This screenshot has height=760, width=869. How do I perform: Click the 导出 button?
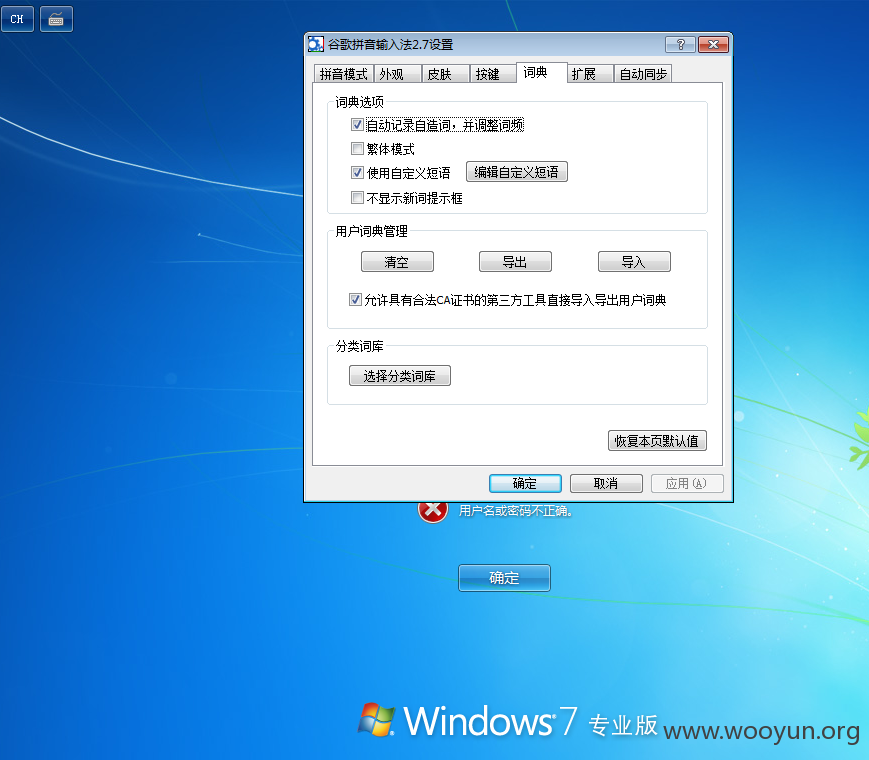[x=515, y=262]
